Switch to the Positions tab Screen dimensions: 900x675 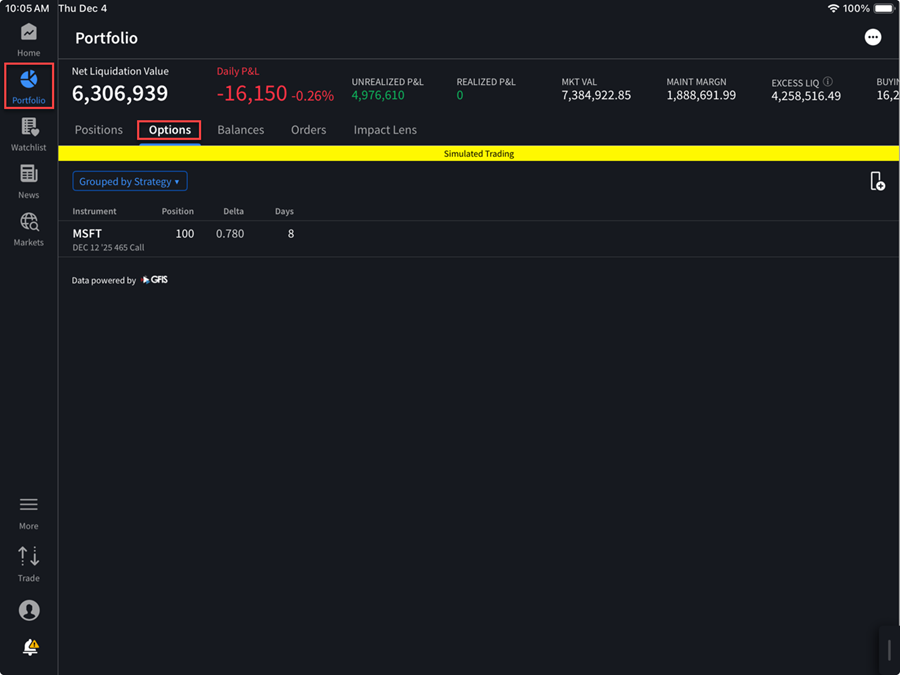(x=98, y=130)
